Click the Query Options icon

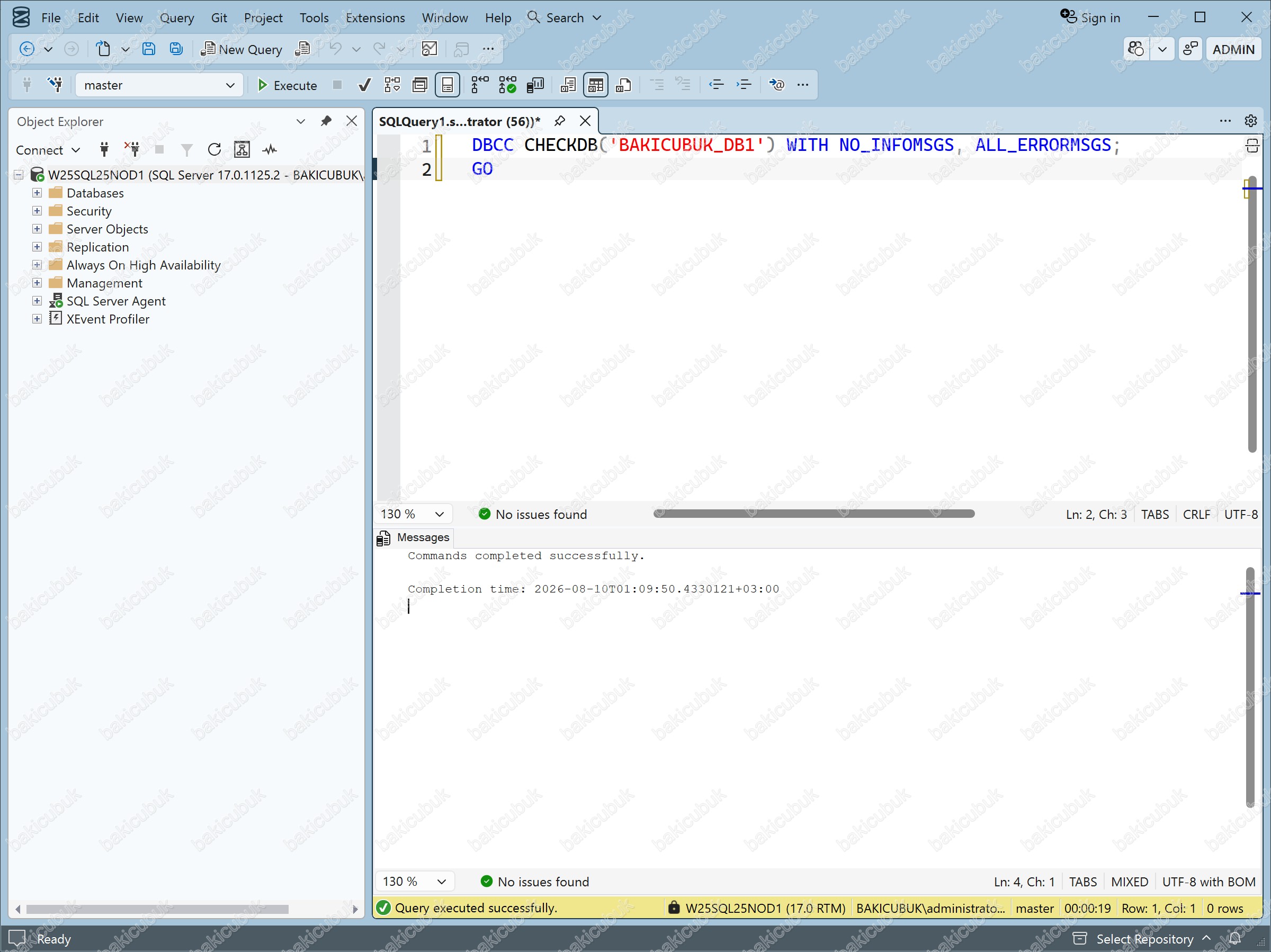[x=420, y=85]
